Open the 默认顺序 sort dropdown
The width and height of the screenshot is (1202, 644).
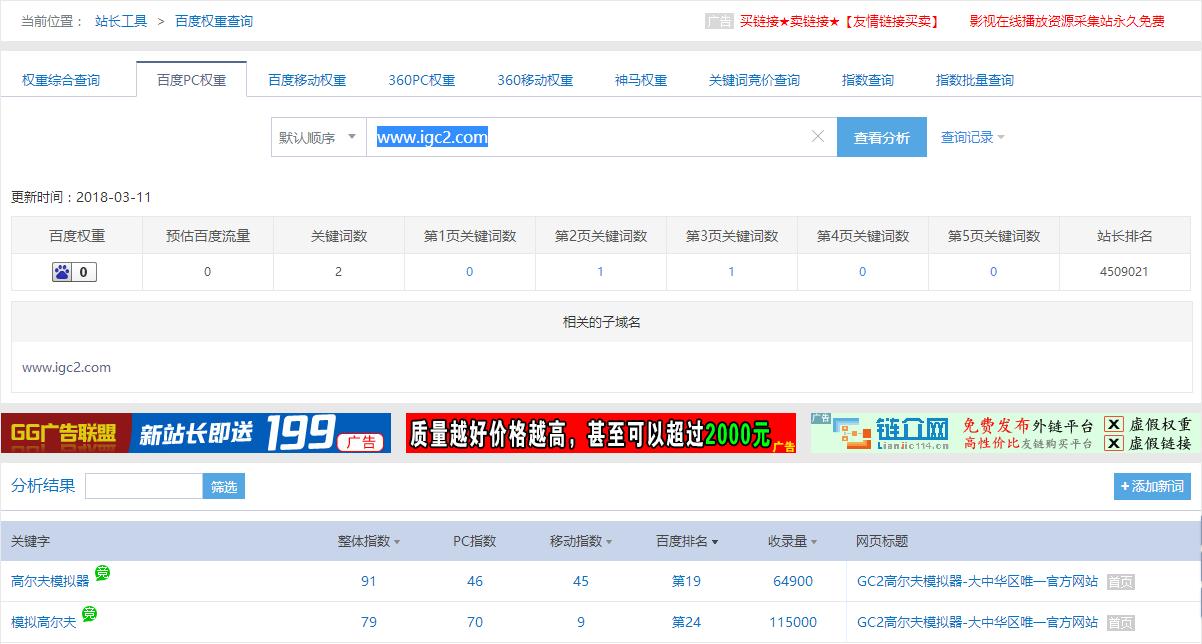point(318,138)
